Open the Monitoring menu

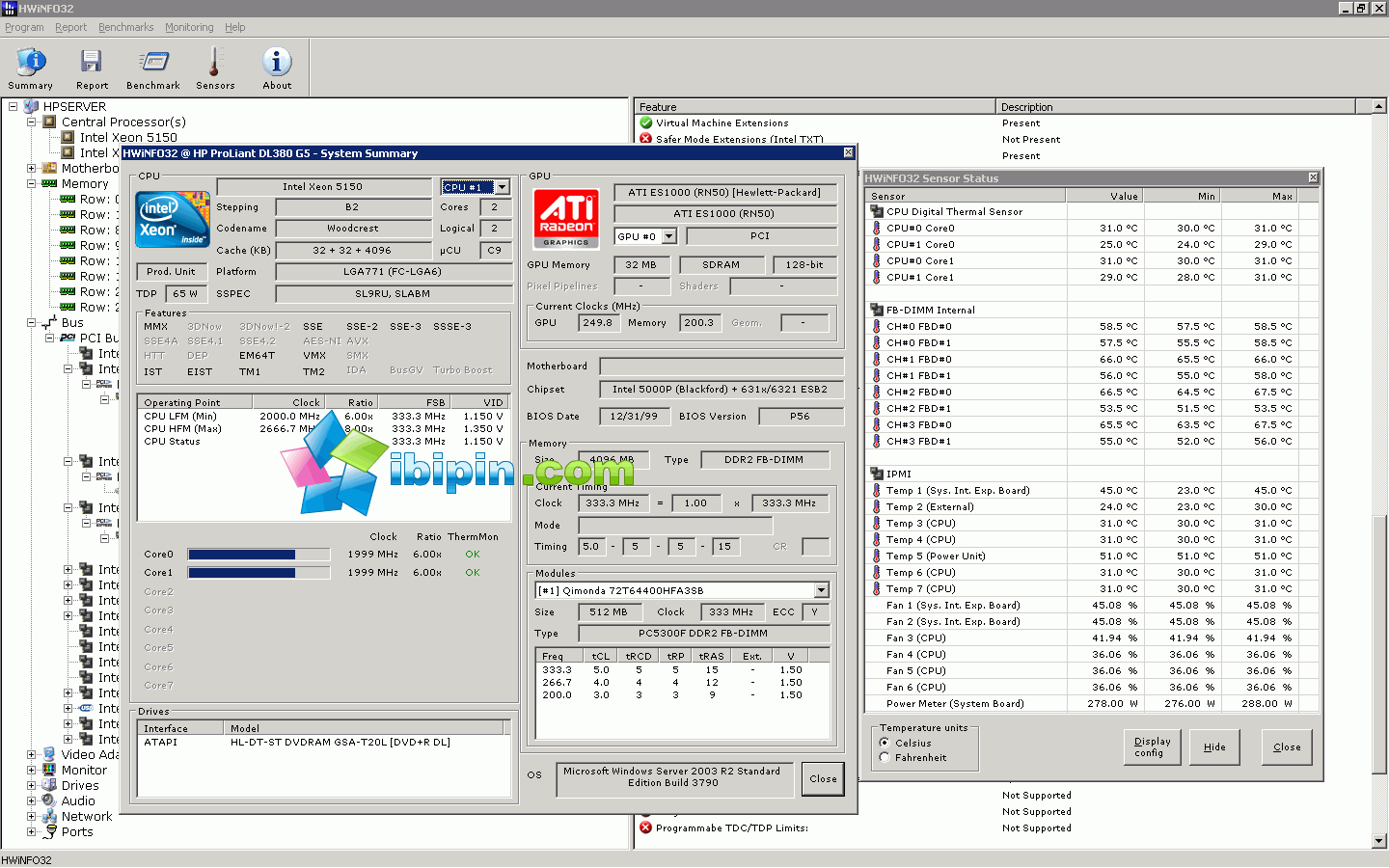pyautogui.click(x=189, y=27)
